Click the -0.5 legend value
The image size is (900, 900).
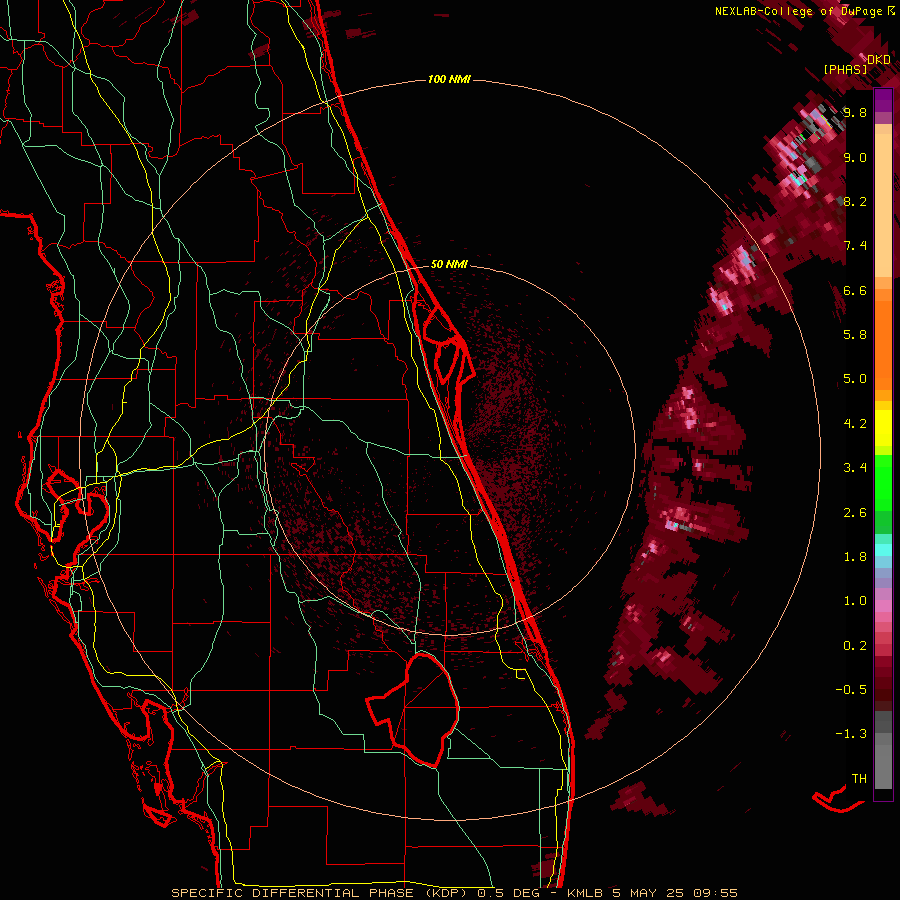851,690
